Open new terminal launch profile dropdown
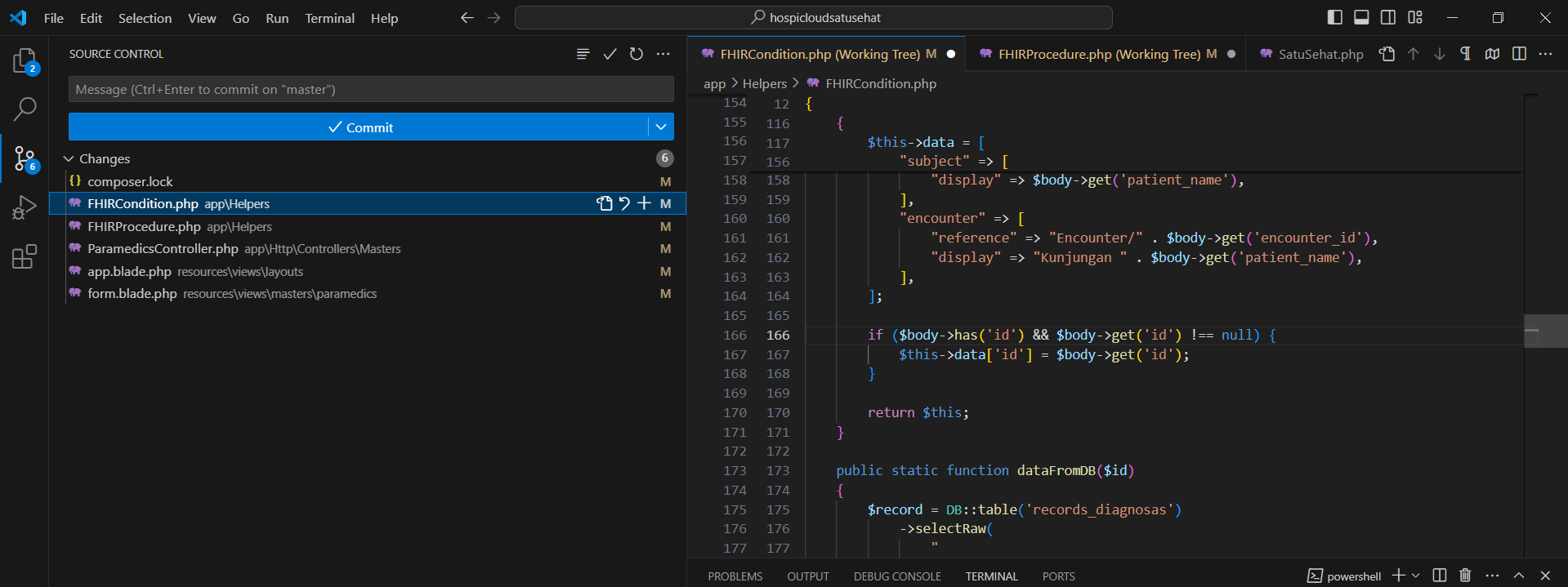Screen dimensions: 1568x587 pos(1416,576)
